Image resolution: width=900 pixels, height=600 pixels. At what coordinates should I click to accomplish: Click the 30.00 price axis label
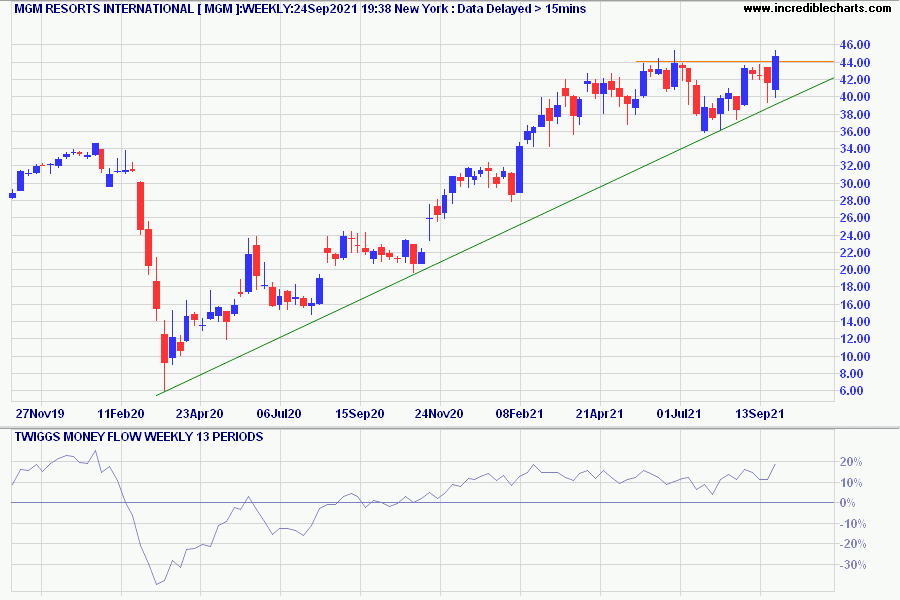(x=855, y=183)
